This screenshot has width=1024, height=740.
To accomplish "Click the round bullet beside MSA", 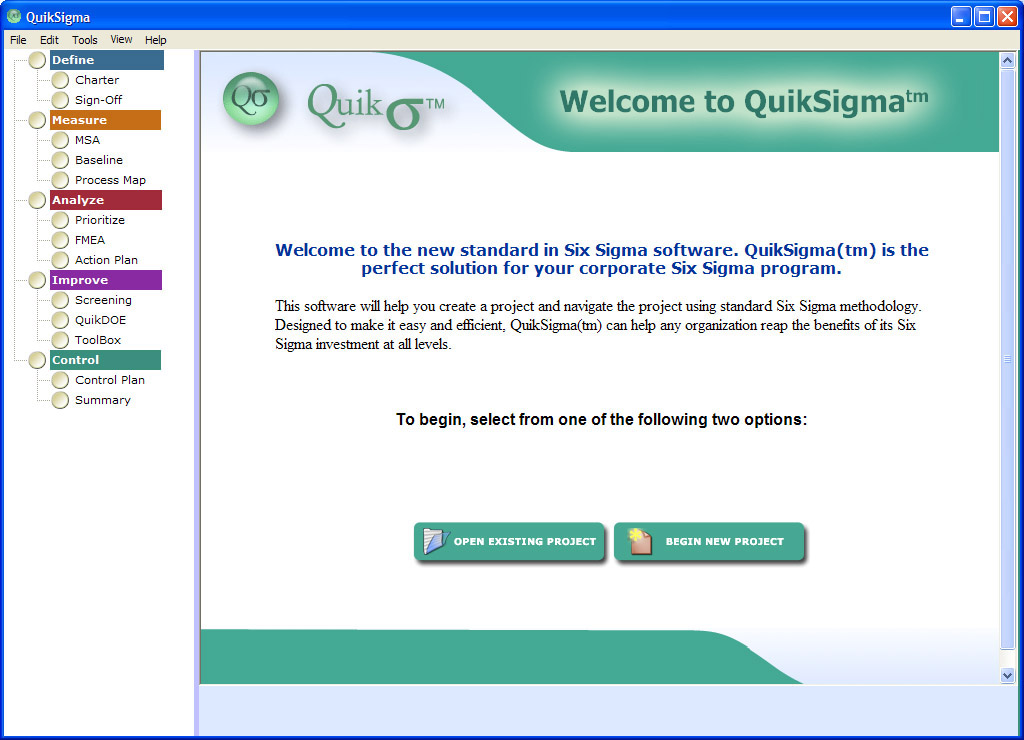I will click(60, 140).
